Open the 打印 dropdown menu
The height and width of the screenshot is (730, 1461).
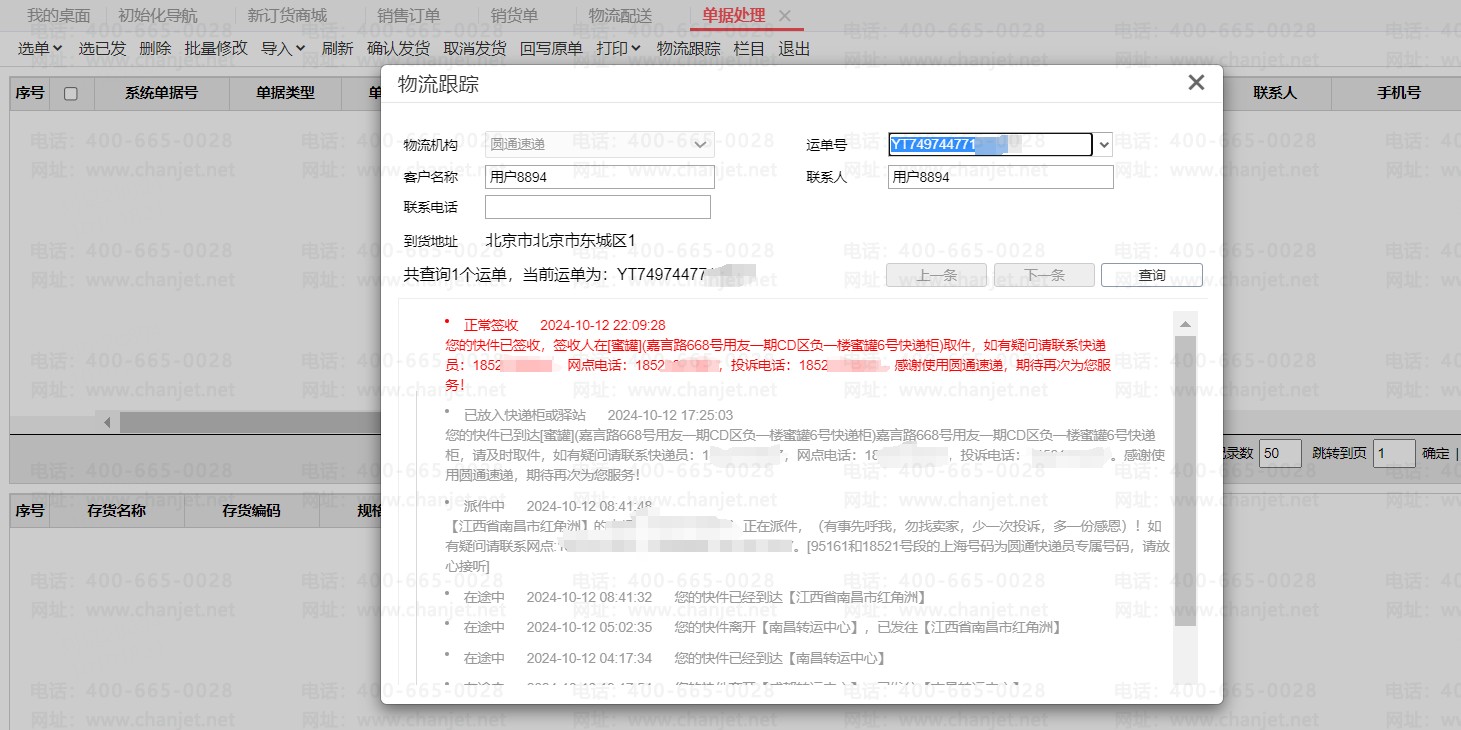coord(618,48)
